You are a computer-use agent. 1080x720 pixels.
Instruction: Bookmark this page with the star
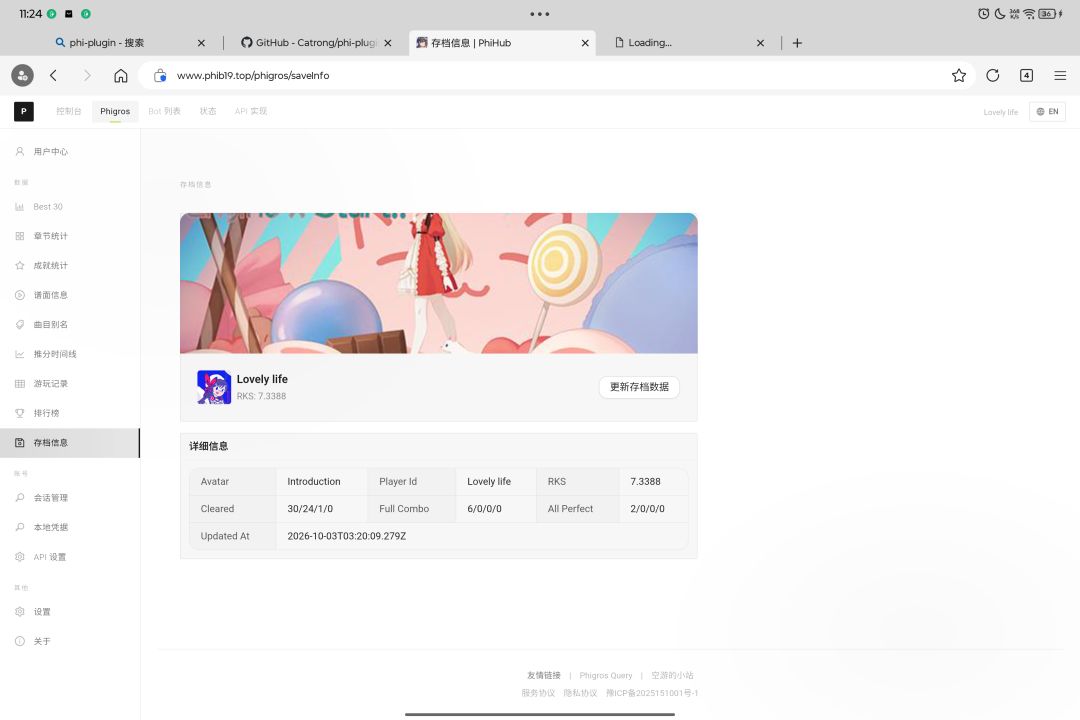click(959, 76)
